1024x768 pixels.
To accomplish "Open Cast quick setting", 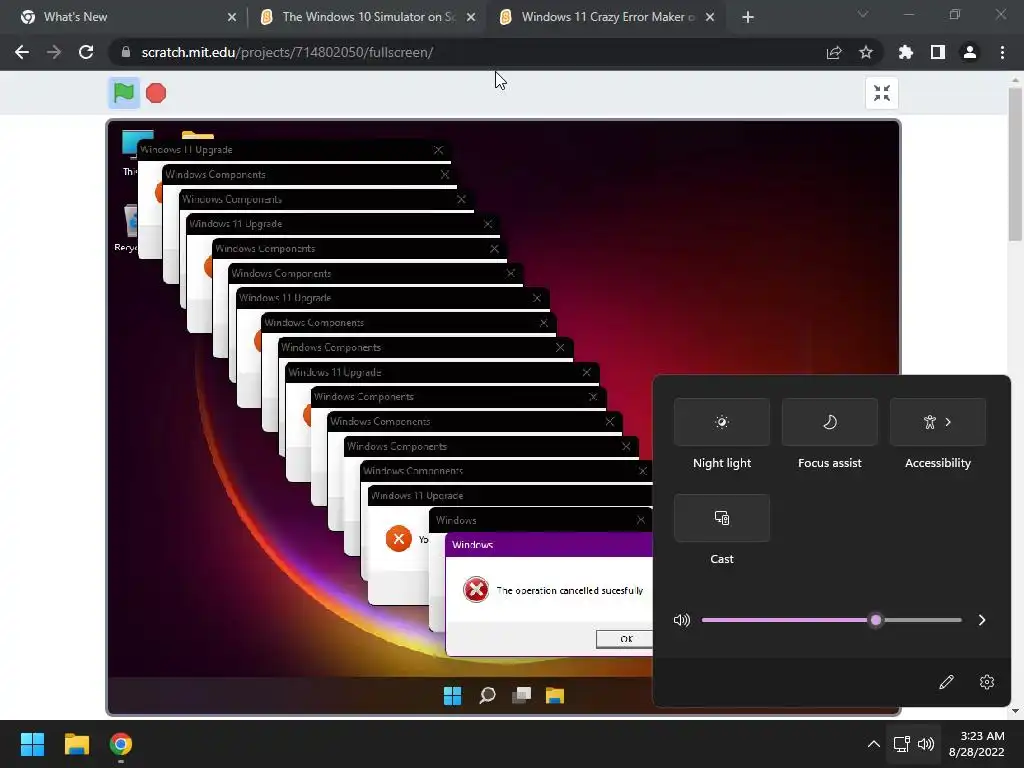I will (x=722, y=518).
